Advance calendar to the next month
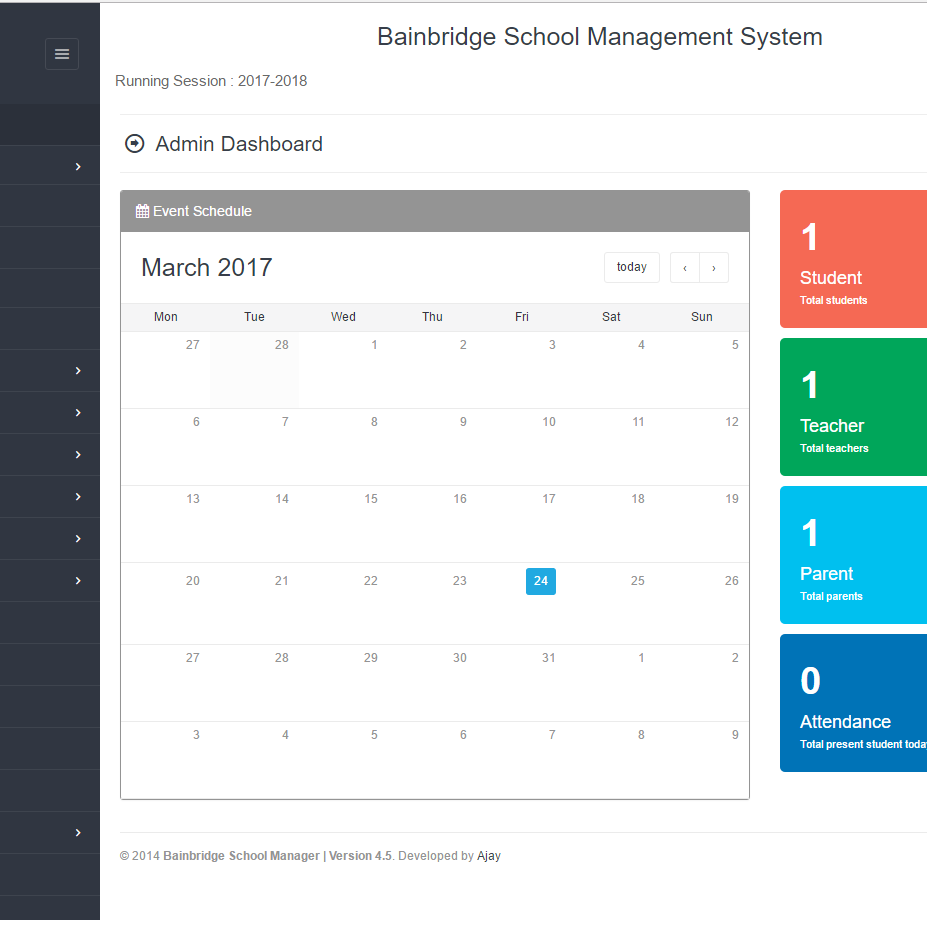The width and height of the screenshot is (927, 927). [x=714, y=268]
